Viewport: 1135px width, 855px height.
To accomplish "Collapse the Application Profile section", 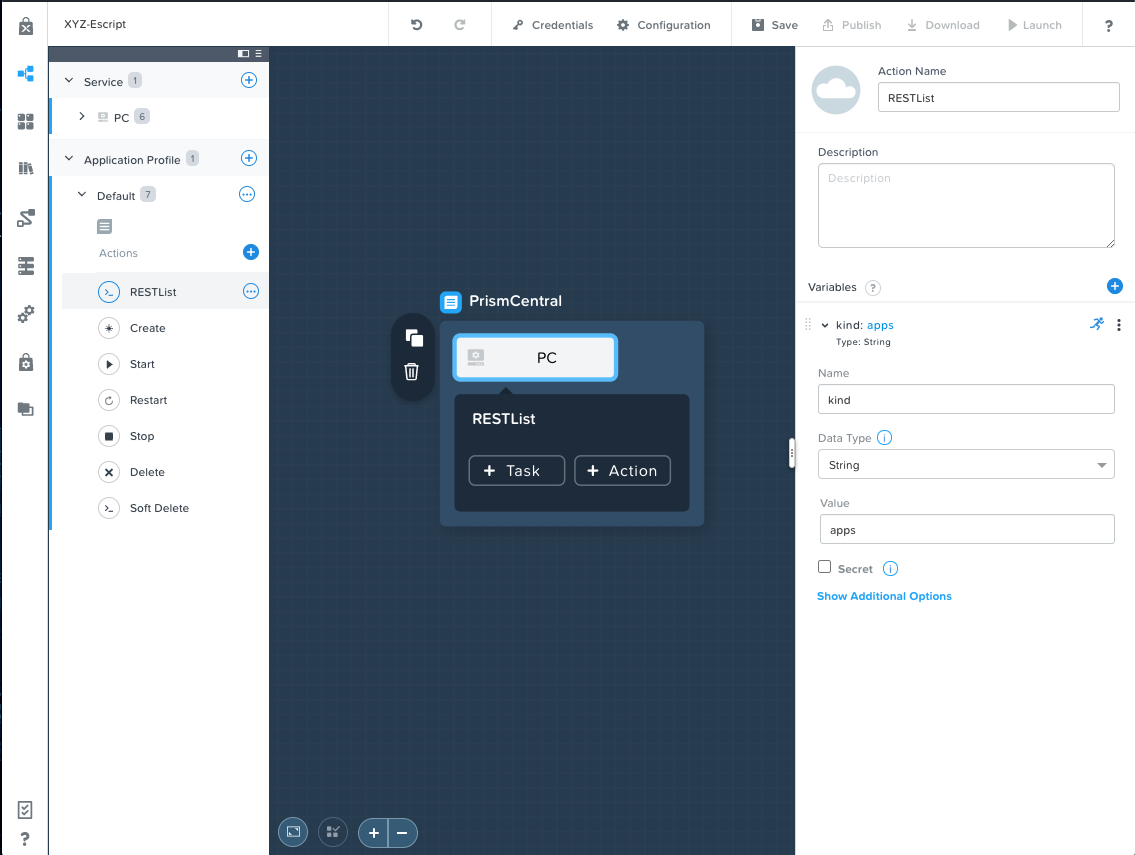I will click(69, 158).
